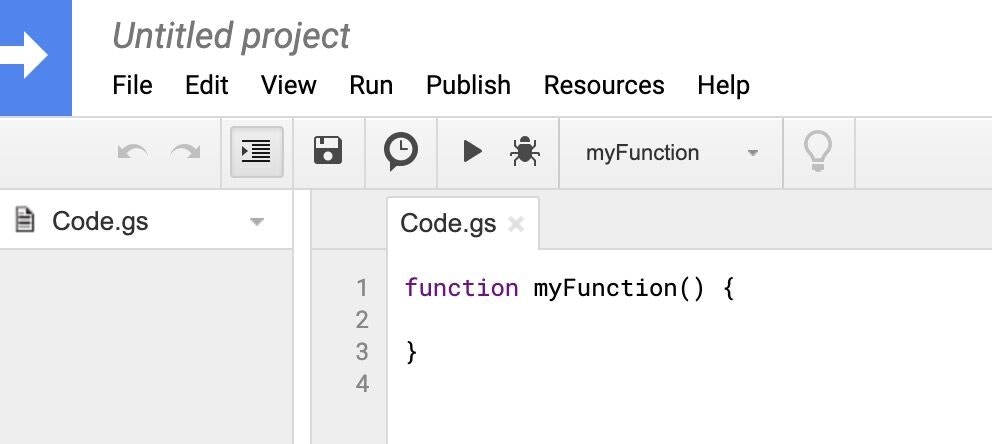This screenshot has height=444, width=992.
Task: Click the lightbulb hint icon
Action: (817, 152)
